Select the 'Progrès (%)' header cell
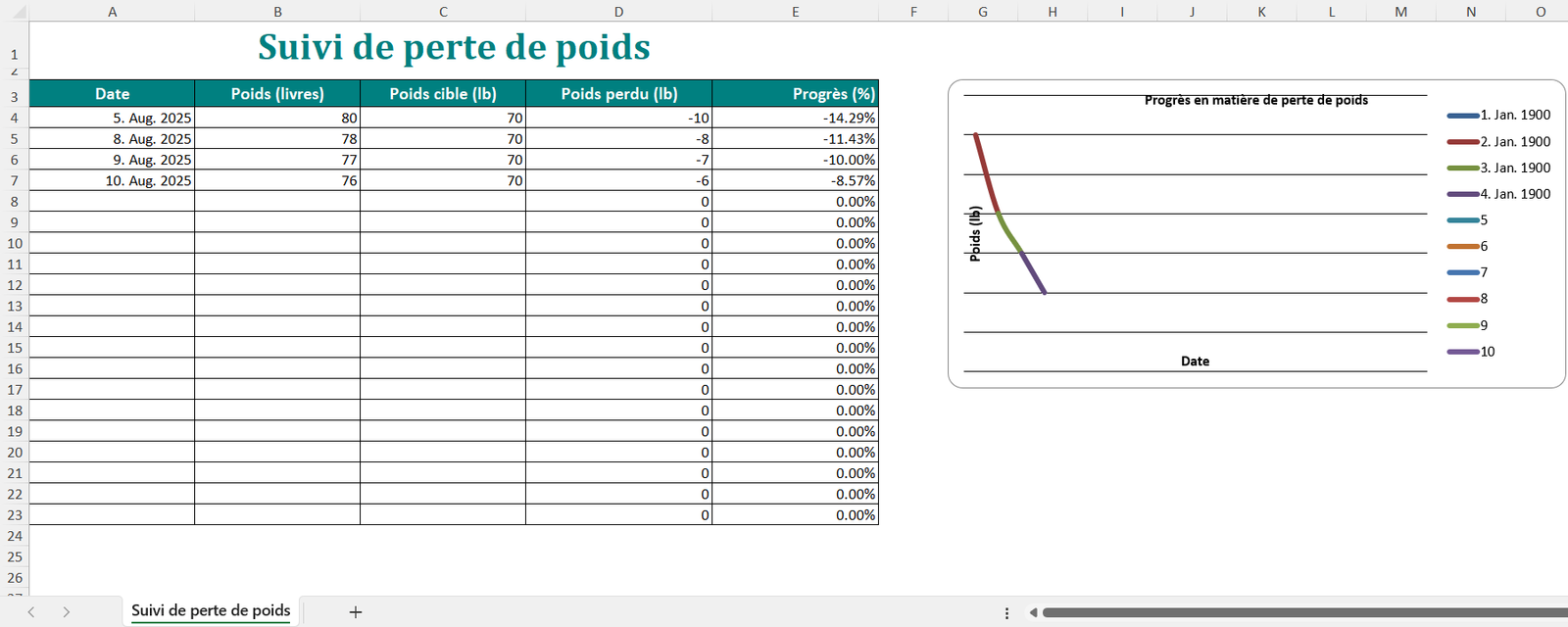 [x=795, y=94]
